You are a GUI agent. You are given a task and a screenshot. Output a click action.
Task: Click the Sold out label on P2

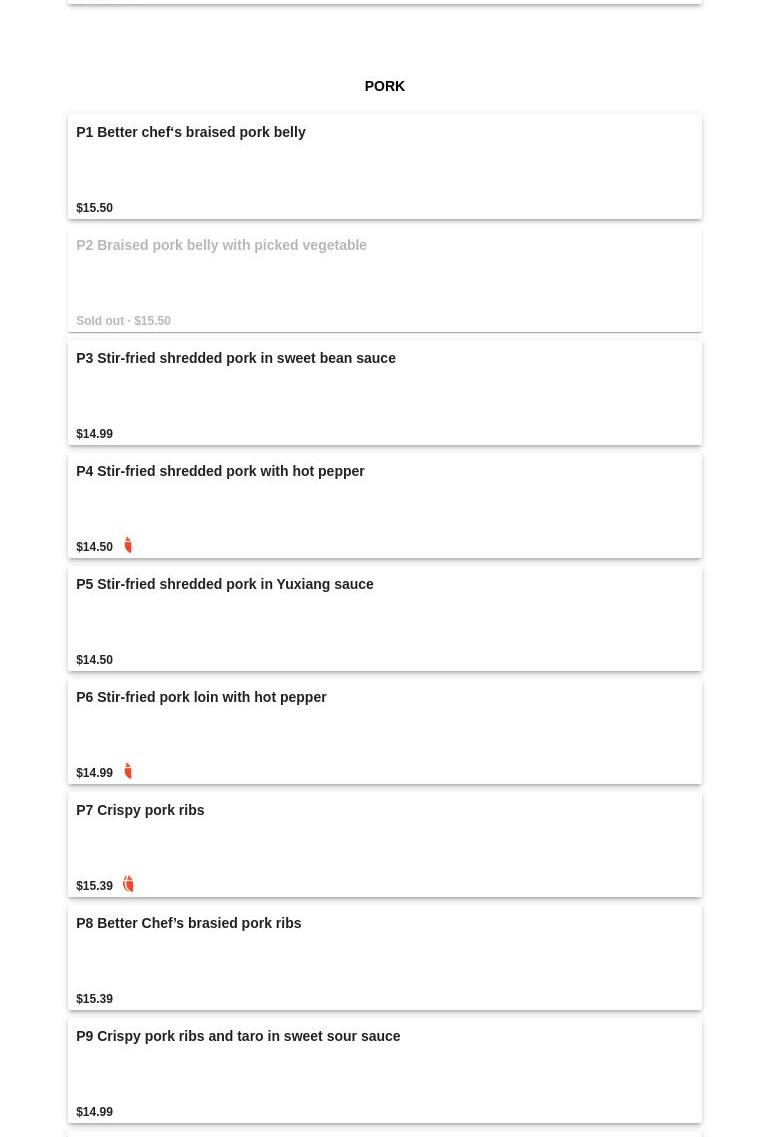(100, 321)
